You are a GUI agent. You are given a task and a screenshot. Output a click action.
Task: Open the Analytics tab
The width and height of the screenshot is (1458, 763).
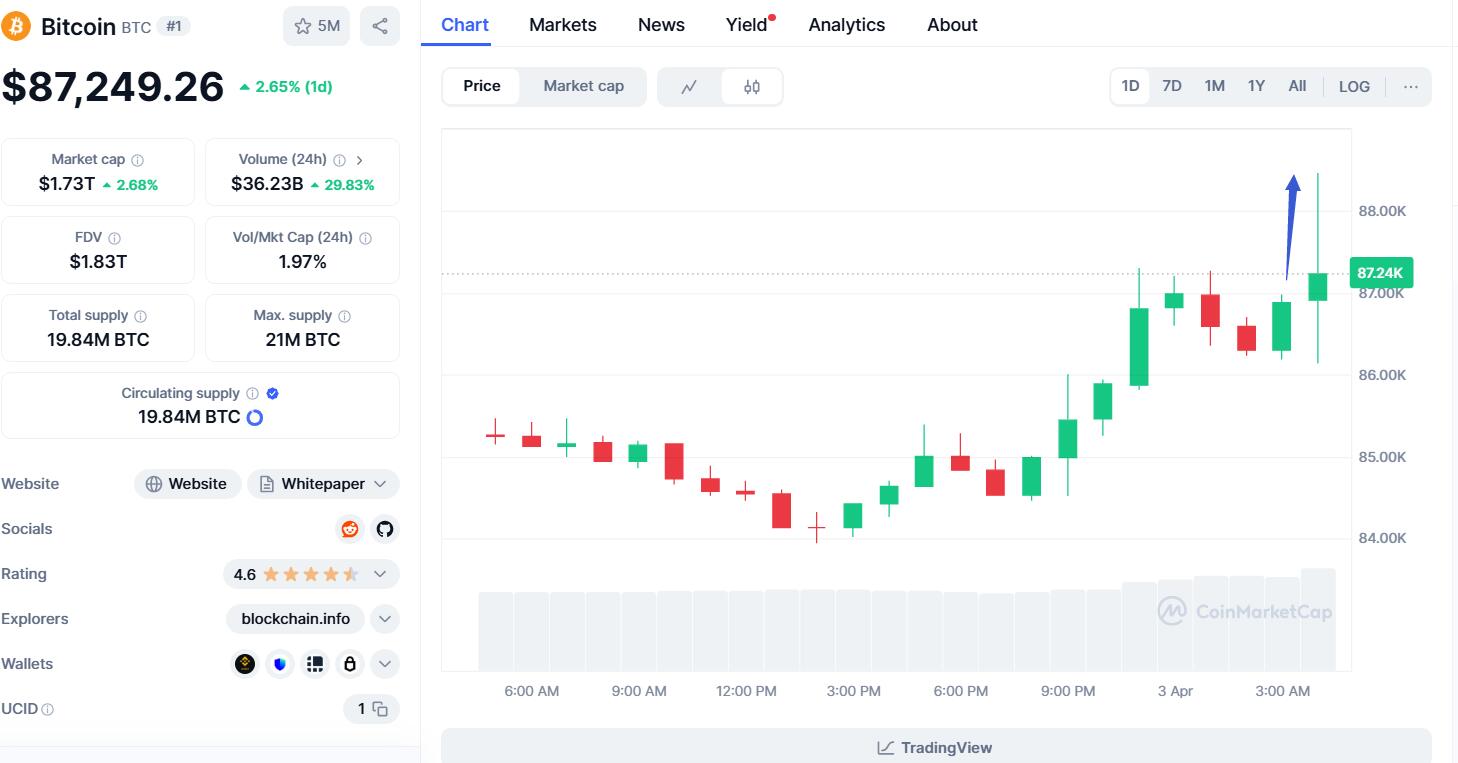(x=846, y=25)
